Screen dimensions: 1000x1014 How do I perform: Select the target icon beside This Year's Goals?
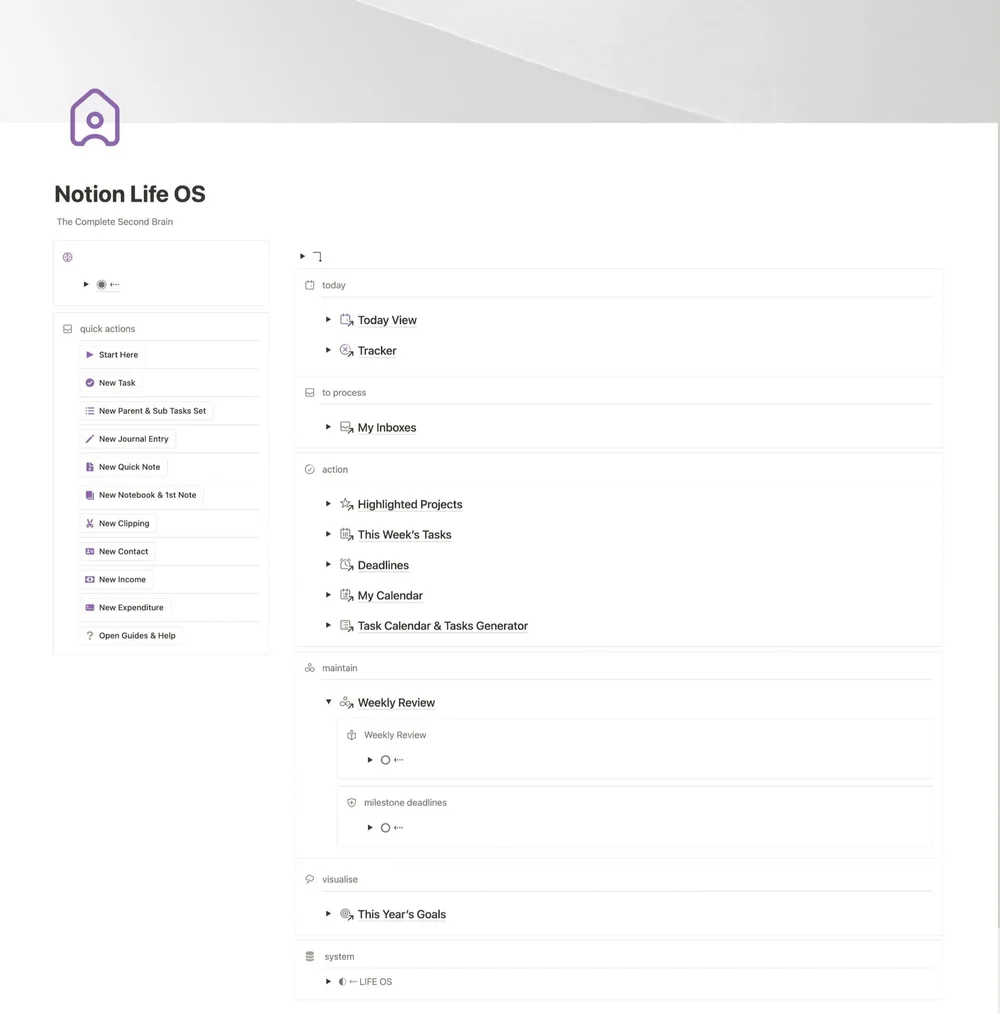click(345, 914)
